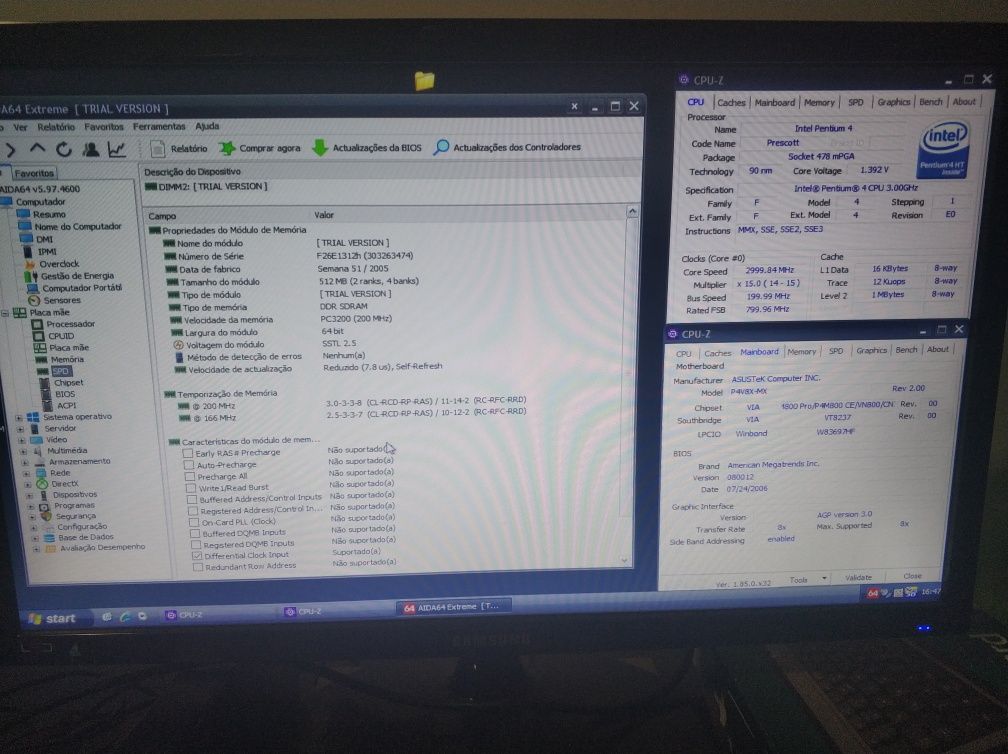Click the up-level arrow icon in AIDA64 toolbar
Image resolution: width=1008 pixels, height=754 pixels.
tap(38, 149)
